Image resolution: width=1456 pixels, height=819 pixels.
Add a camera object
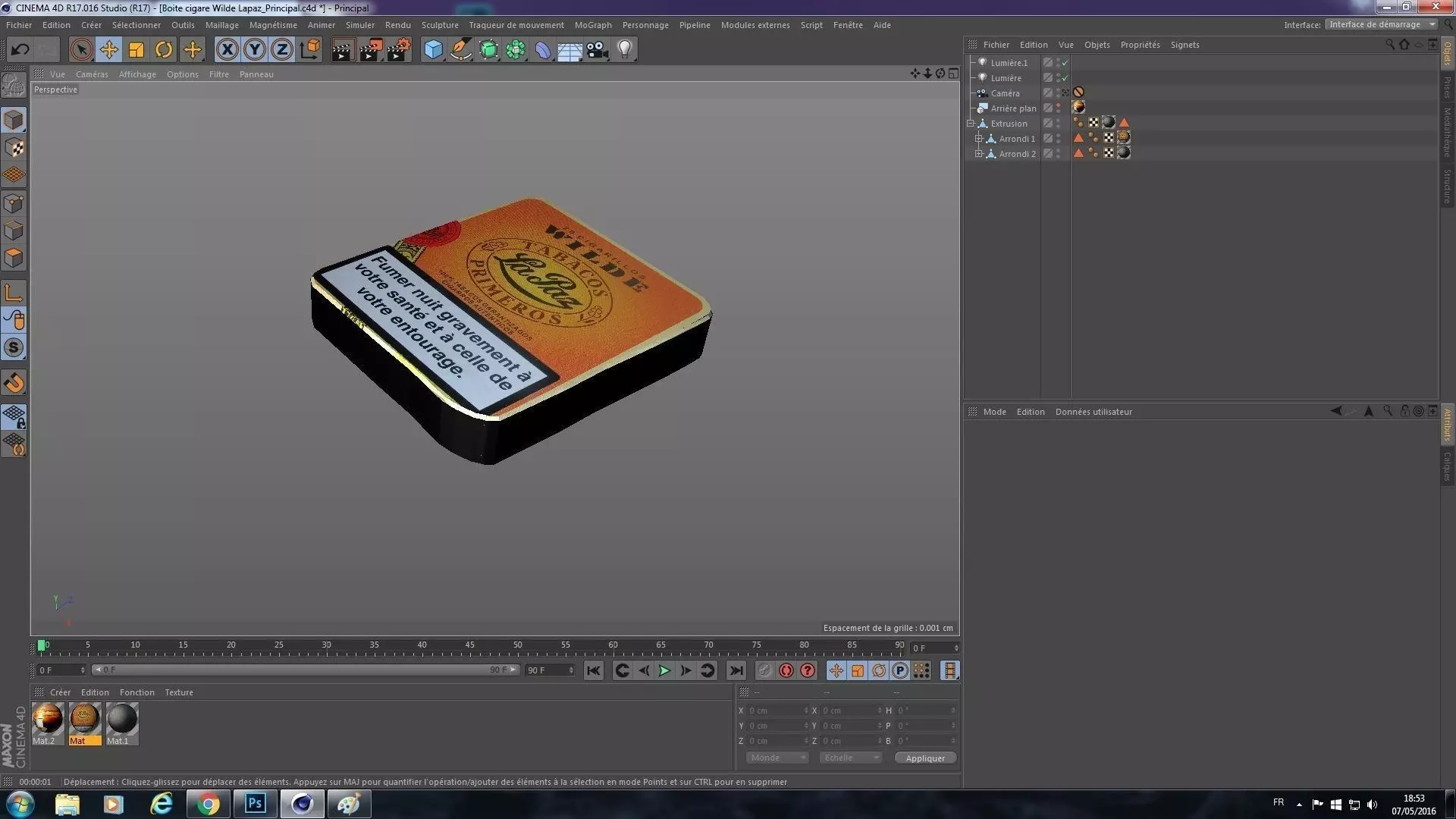598,50
